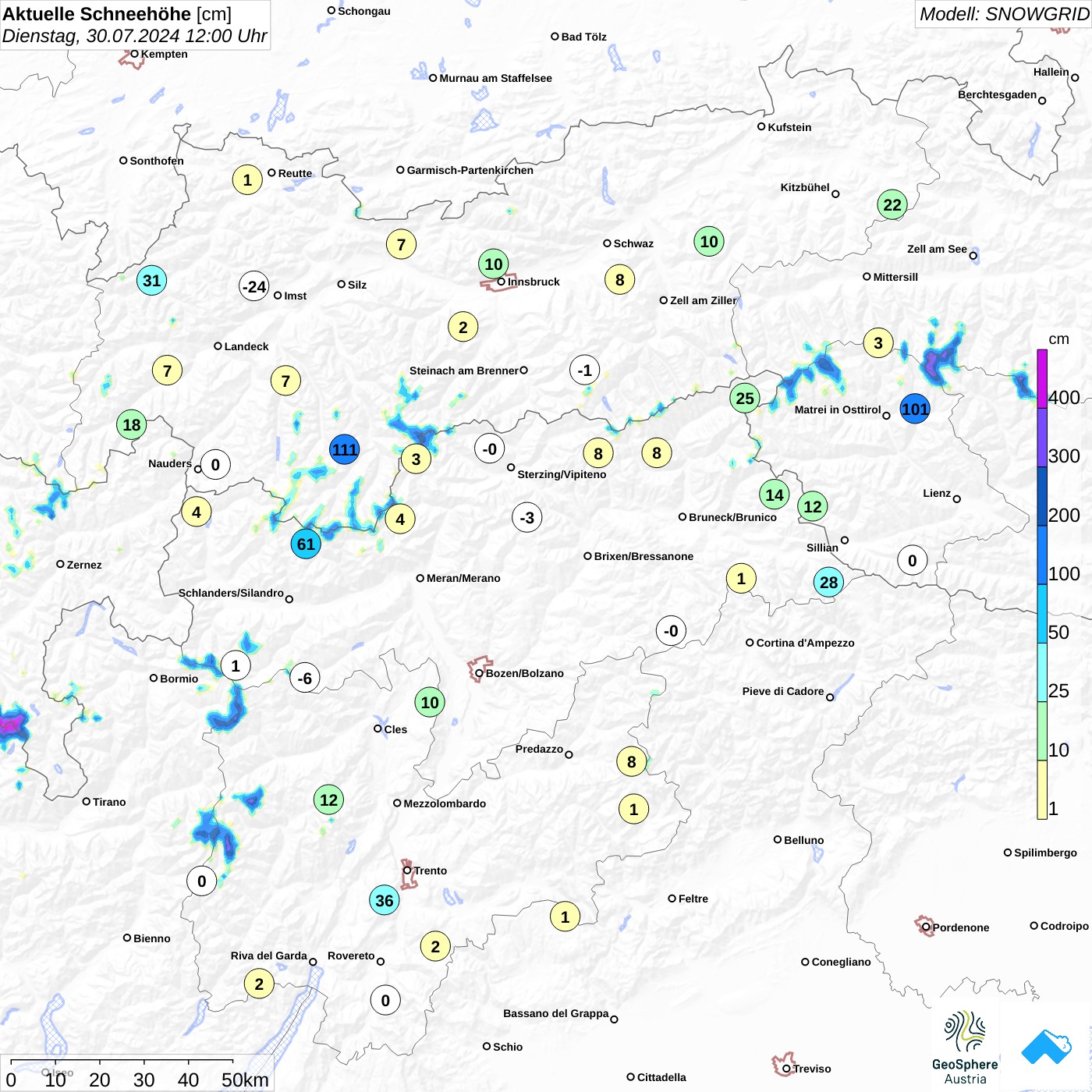Click the 4 cm marker near Nauders

point(197,512)
